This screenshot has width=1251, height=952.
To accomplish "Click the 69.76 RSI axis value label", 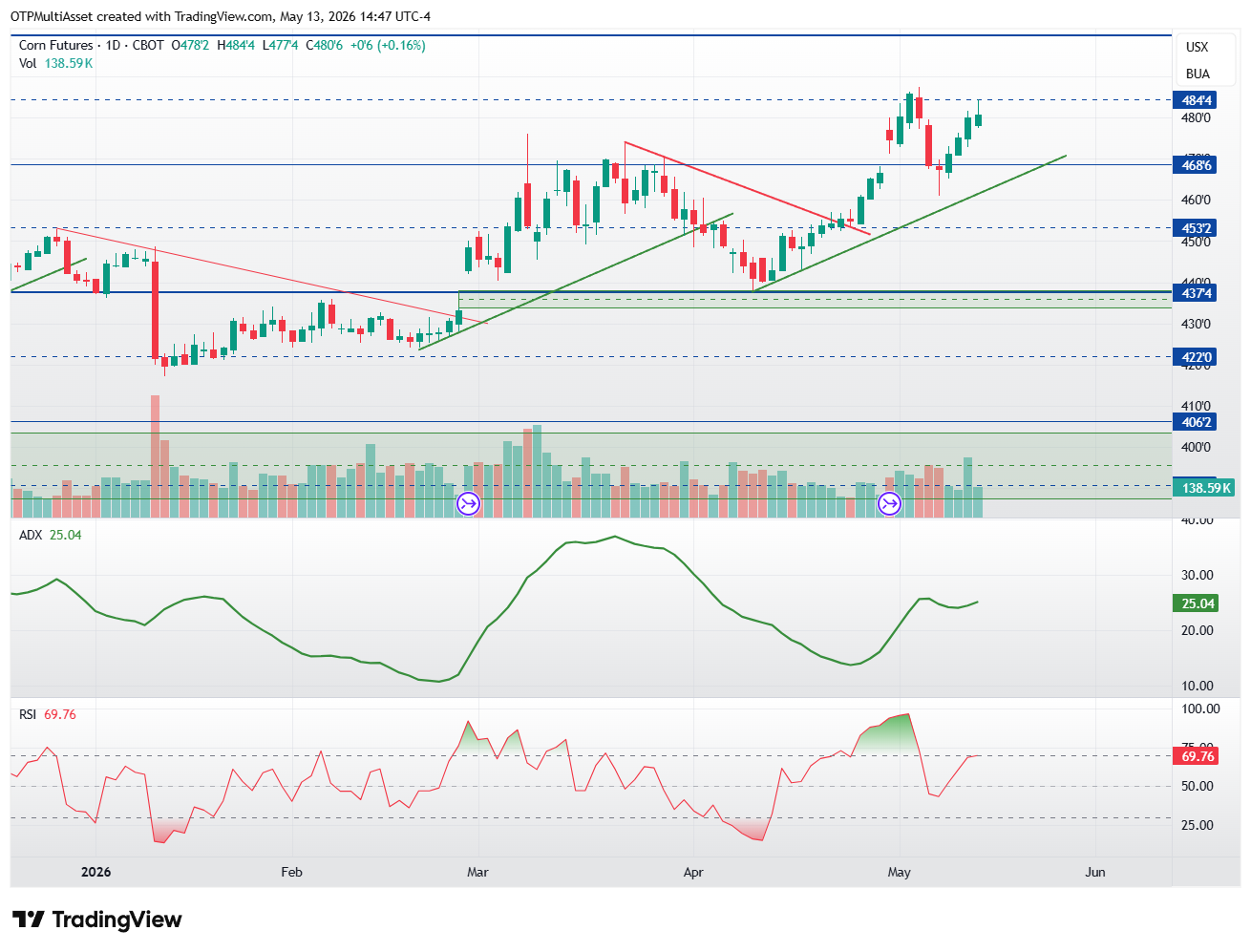I will click(1198, 756).
